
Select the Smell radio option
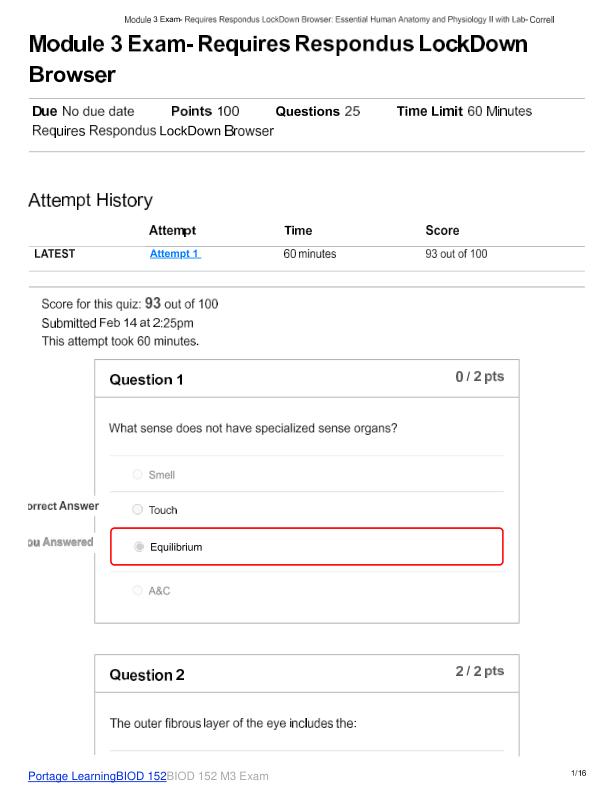click(x=137, y=474)
